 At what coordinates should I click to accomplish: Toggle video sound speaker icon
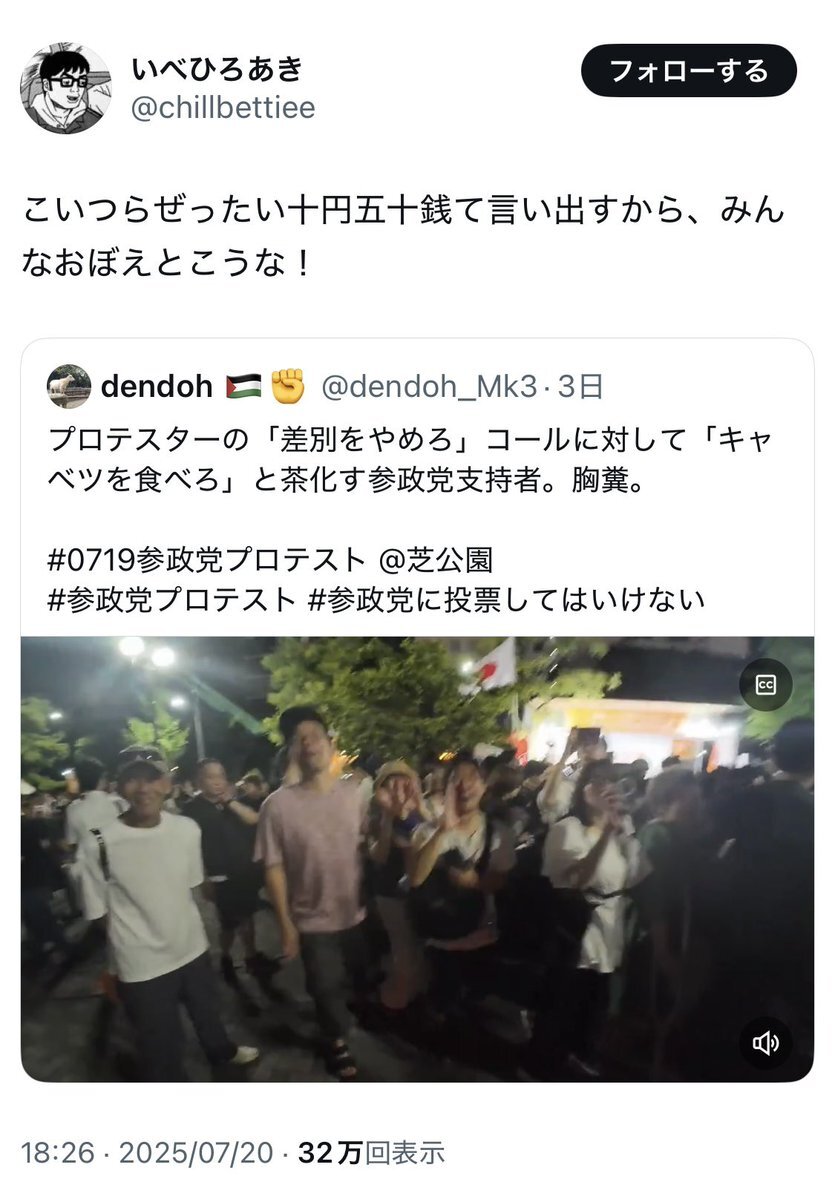tap(765, 1042)
